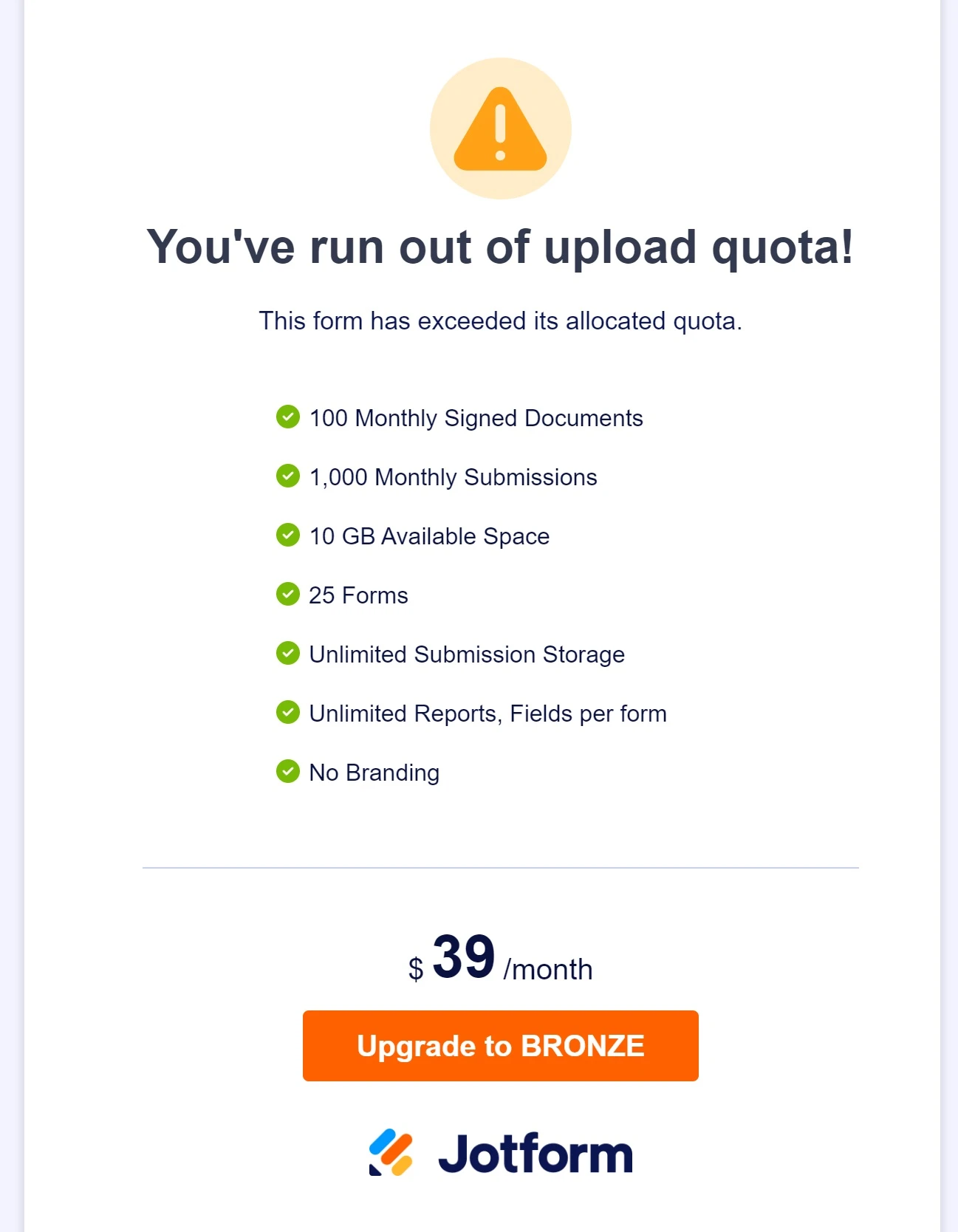Select the 25 Forms feature text

point(357,595)
